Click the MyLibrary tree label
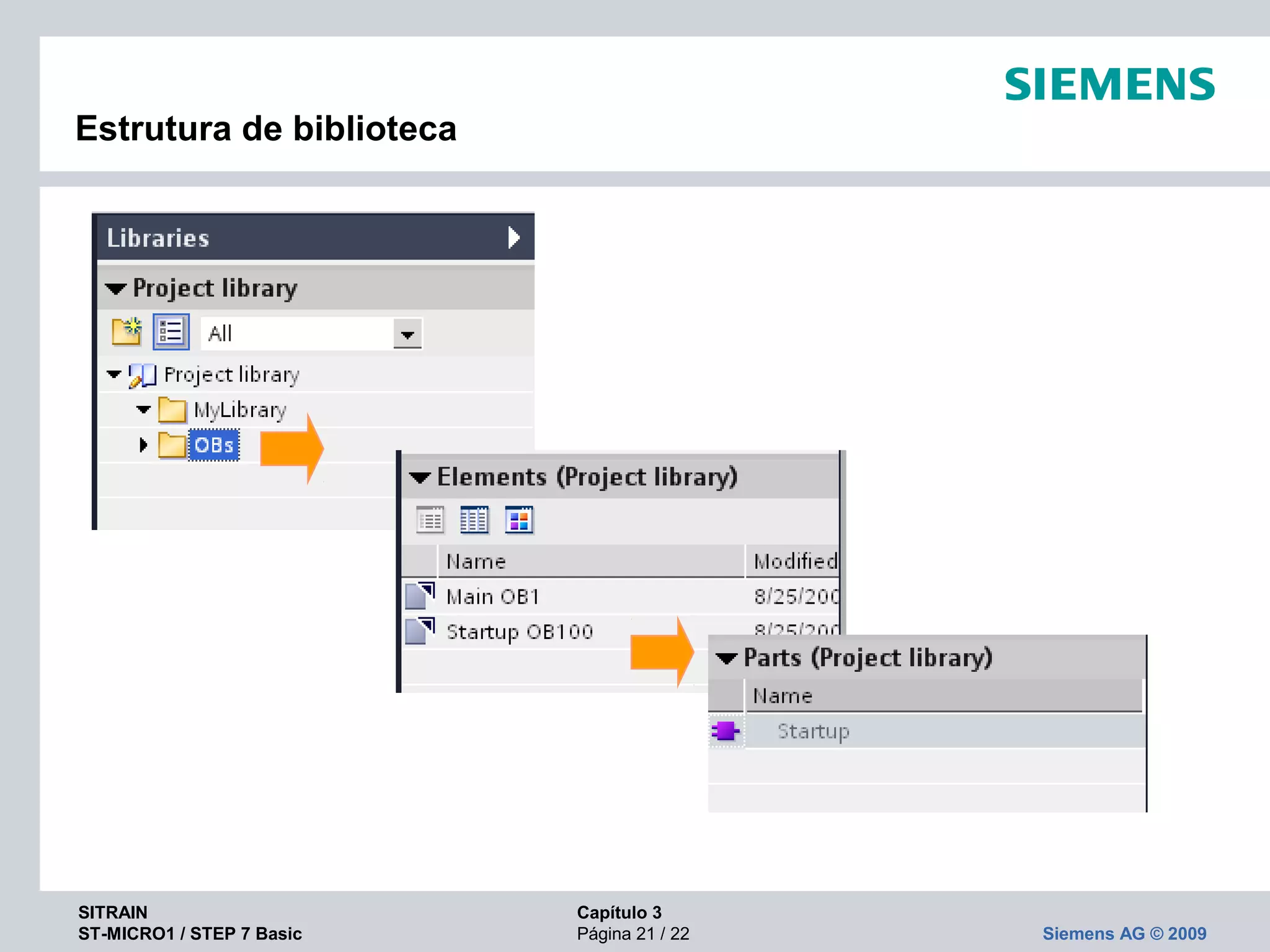The image size is (1270, 952). click(x=240, y=410)
